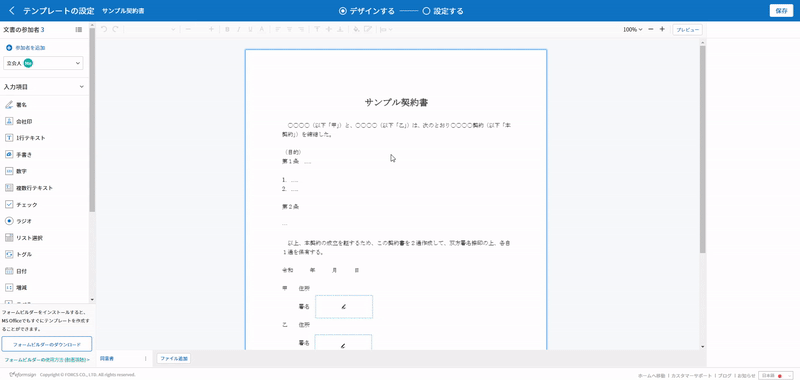Viewport: 800px width, 380px height.
Task: Open the spacing dropdown in toolbar
Action: pyautogui.click(x=386, y=29)
